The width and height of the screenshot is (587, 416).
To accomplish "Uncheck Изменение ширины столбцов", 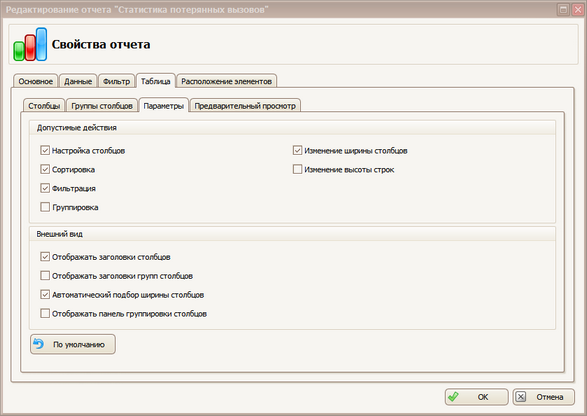I will click(297, 151).
